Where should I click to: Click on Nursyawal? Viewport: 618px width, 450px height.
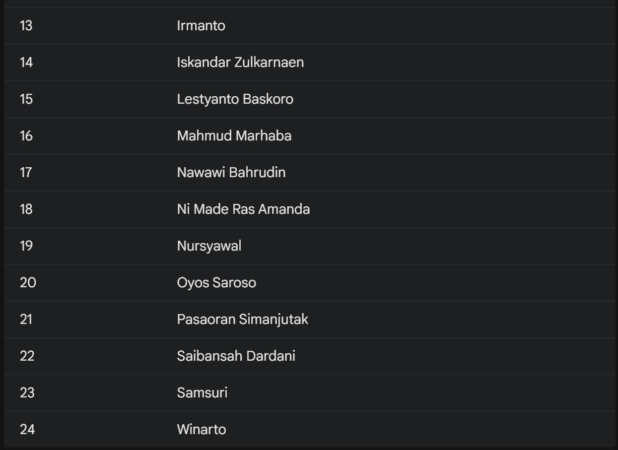click(x=209, y=246)
